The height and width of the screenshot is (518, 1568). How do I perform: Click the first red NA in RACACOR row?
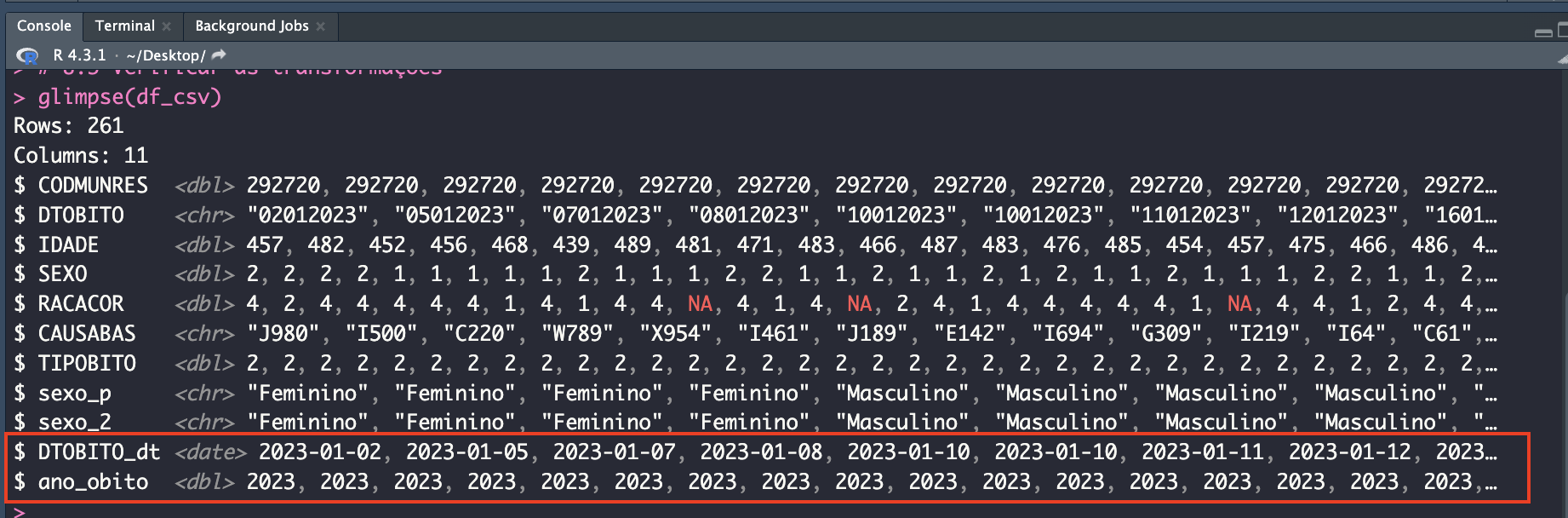click(x=700, y=304)
